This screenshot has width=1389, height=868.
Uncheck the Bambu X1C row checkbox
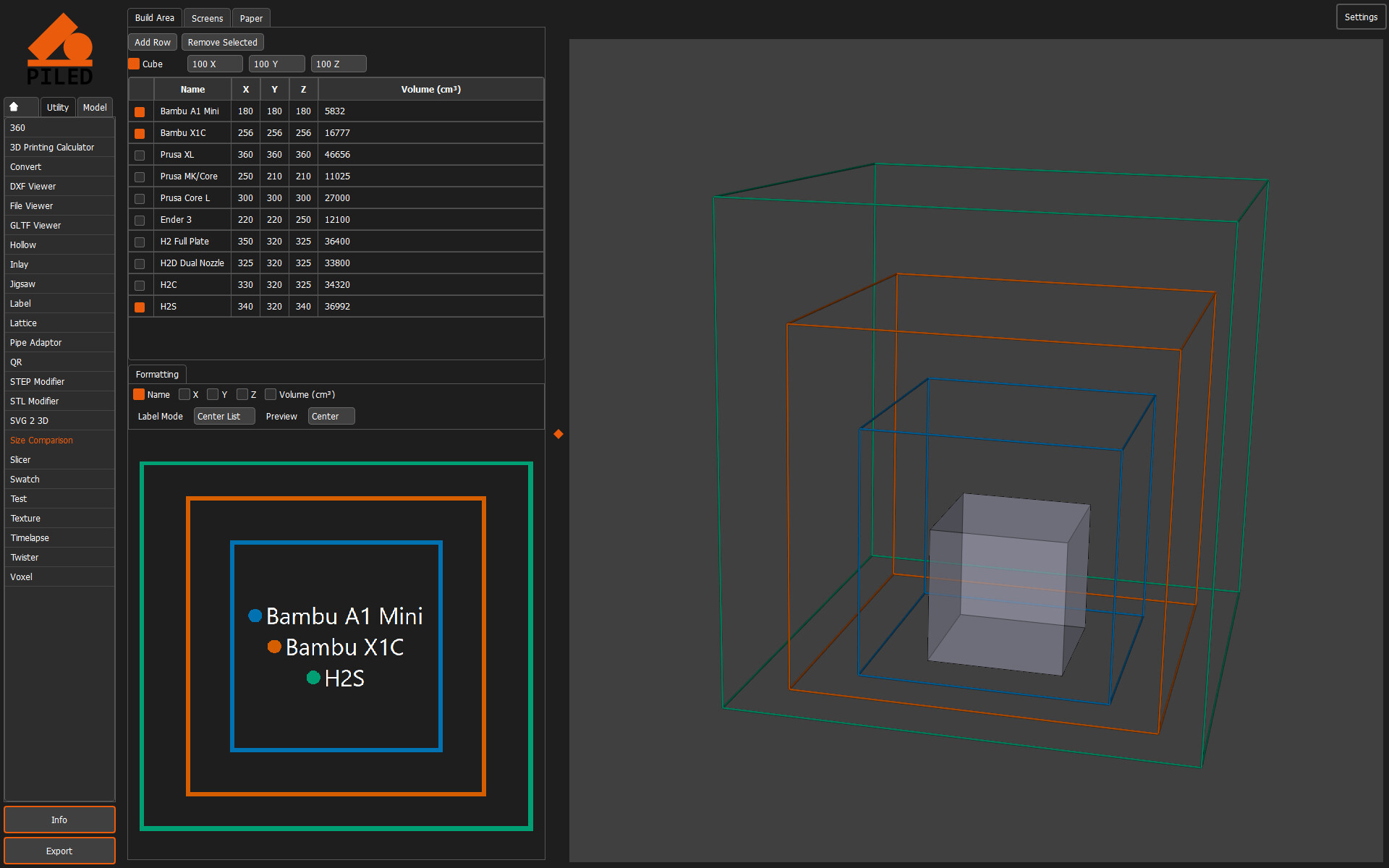point(140,133)
